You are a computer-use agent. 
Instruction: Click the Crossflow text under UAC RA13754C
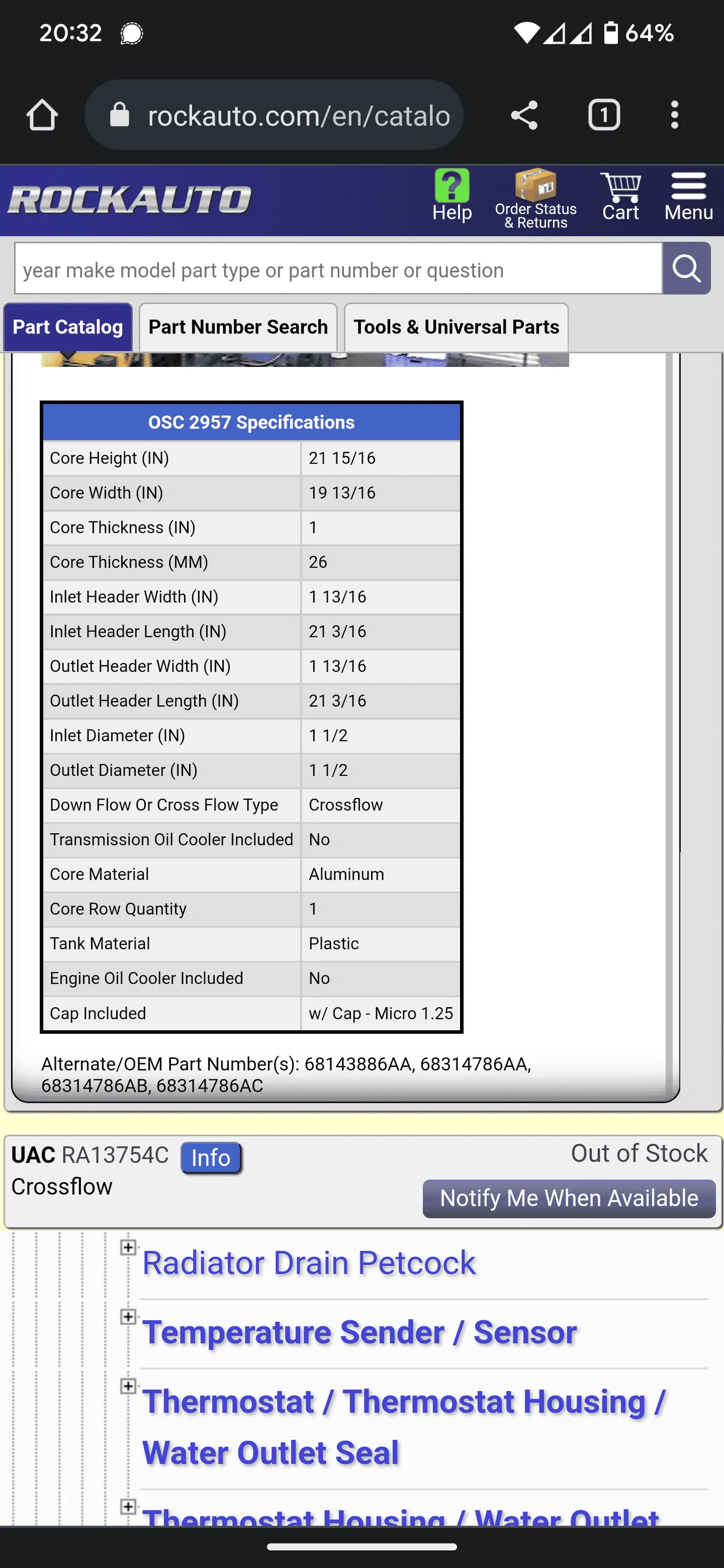pos(62,1186)
